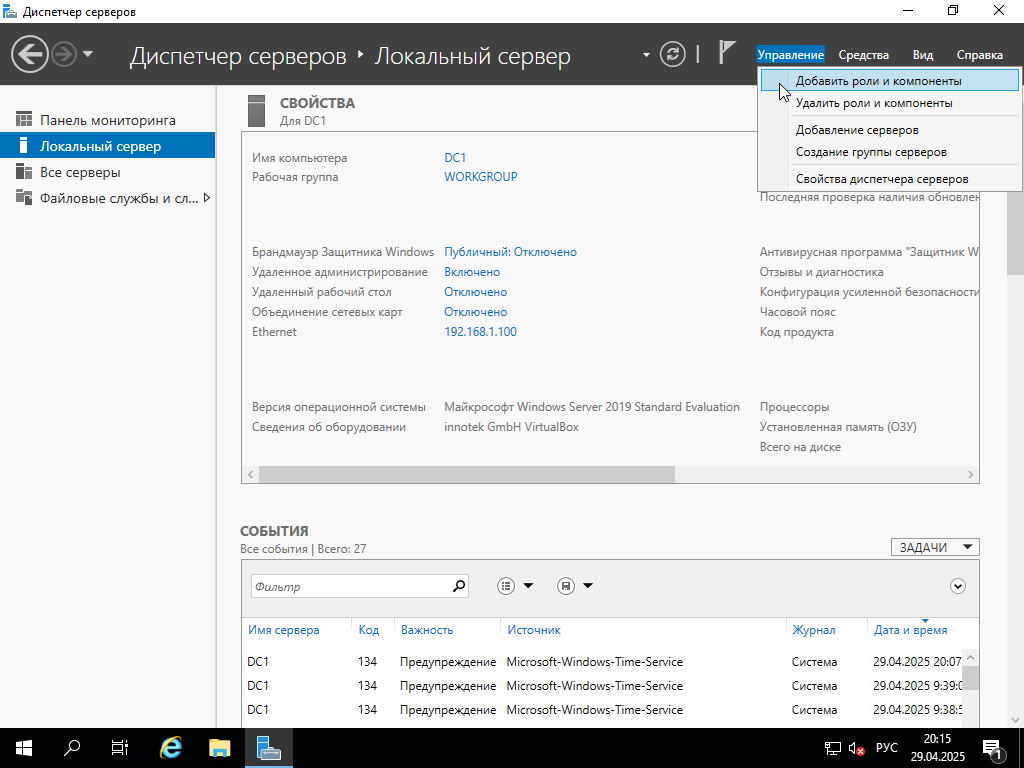Open the Управление menu

pyautogui.click(x=790, y=55)
